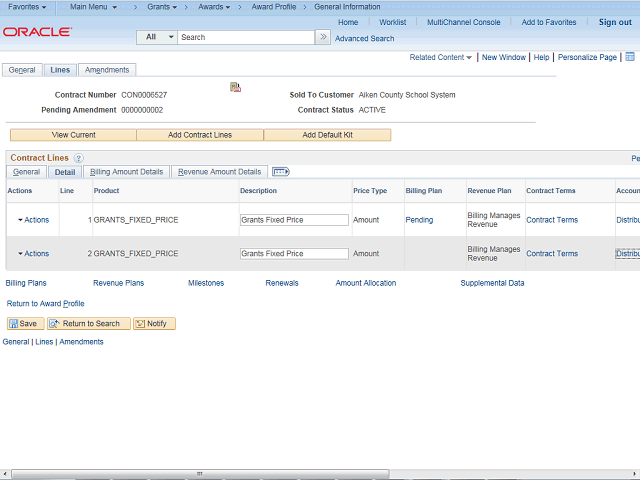The width and height of the screenshot is (640, 480).
Task: Click the show all columns tab icon
Action: 281,172
